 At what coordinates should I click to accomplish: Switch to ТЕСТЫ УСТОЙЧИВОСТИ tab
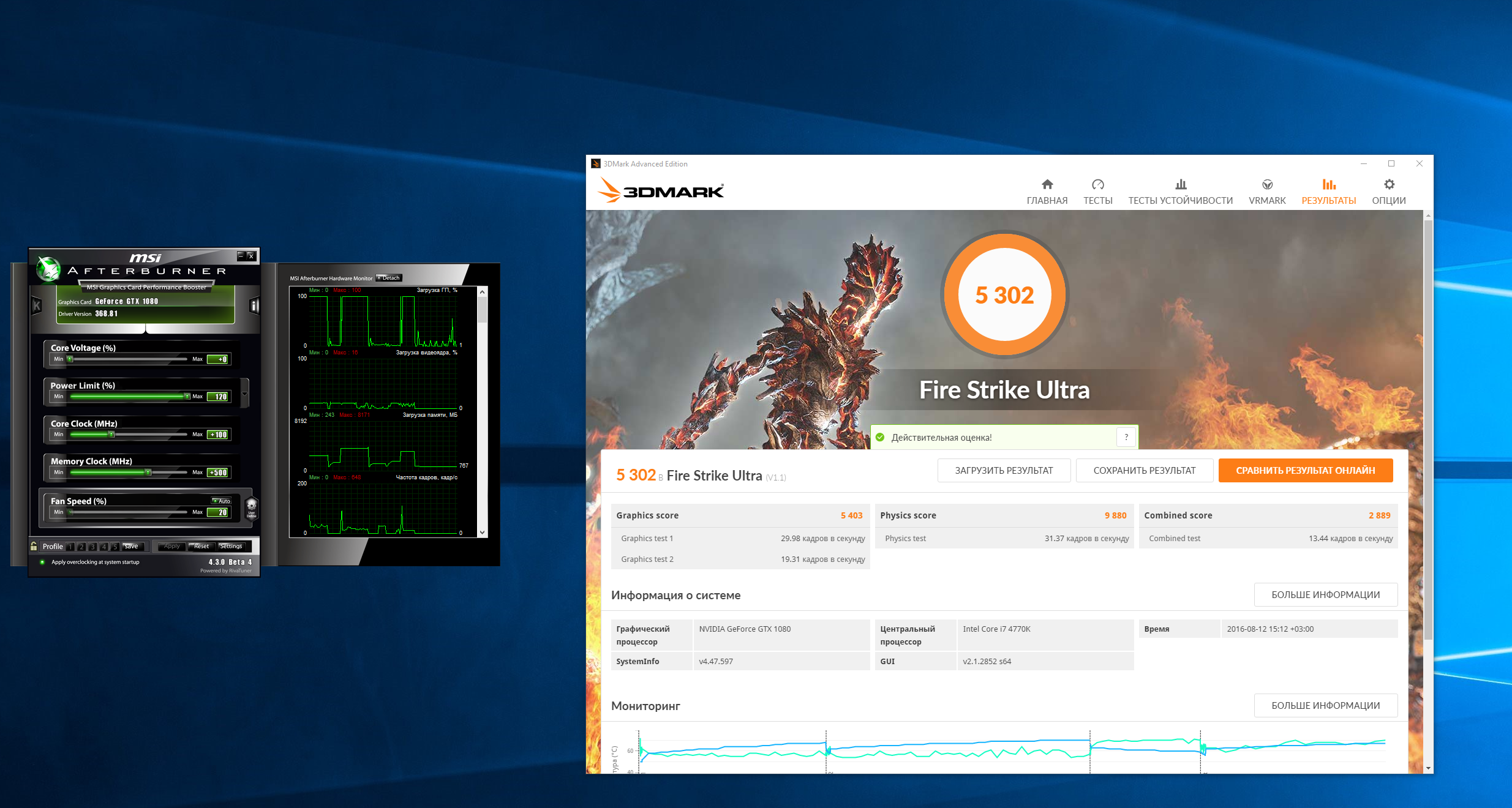1180,192
